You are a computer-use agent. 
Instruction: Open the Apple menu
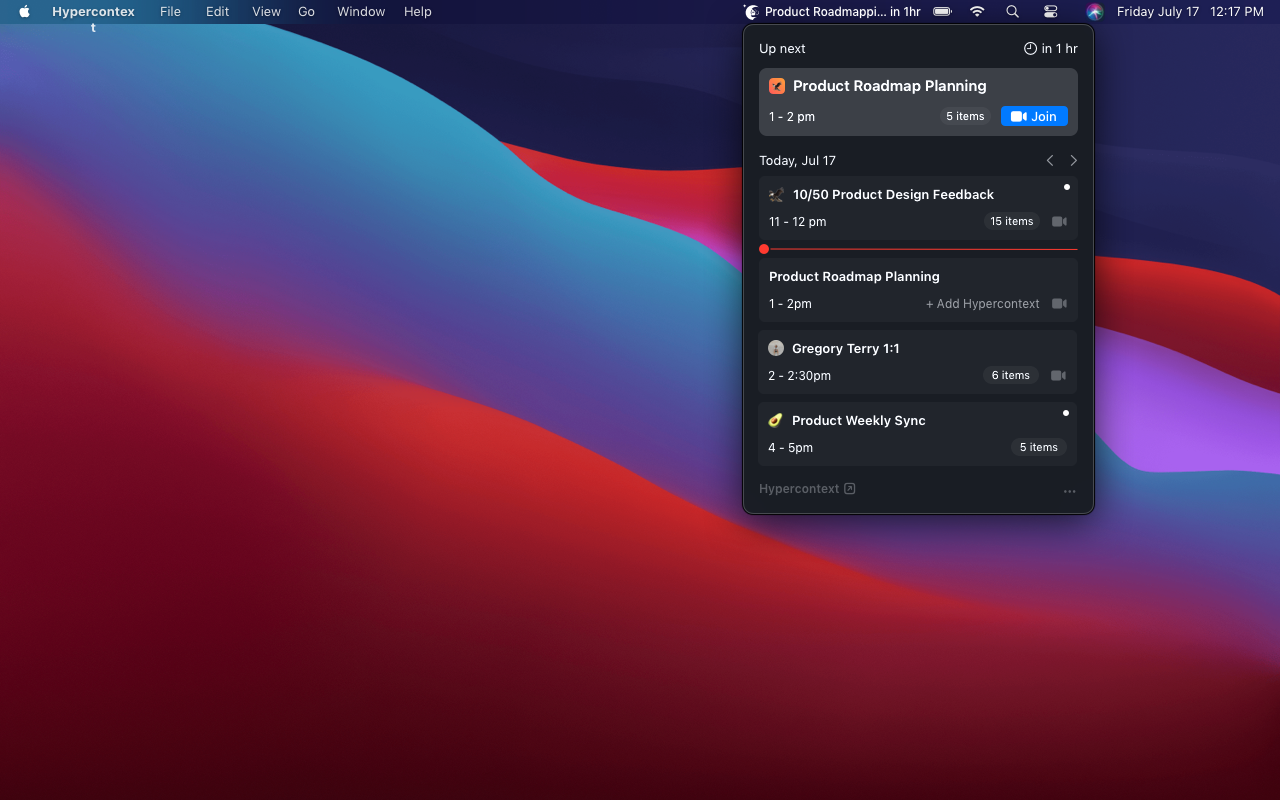pos(24,12)
